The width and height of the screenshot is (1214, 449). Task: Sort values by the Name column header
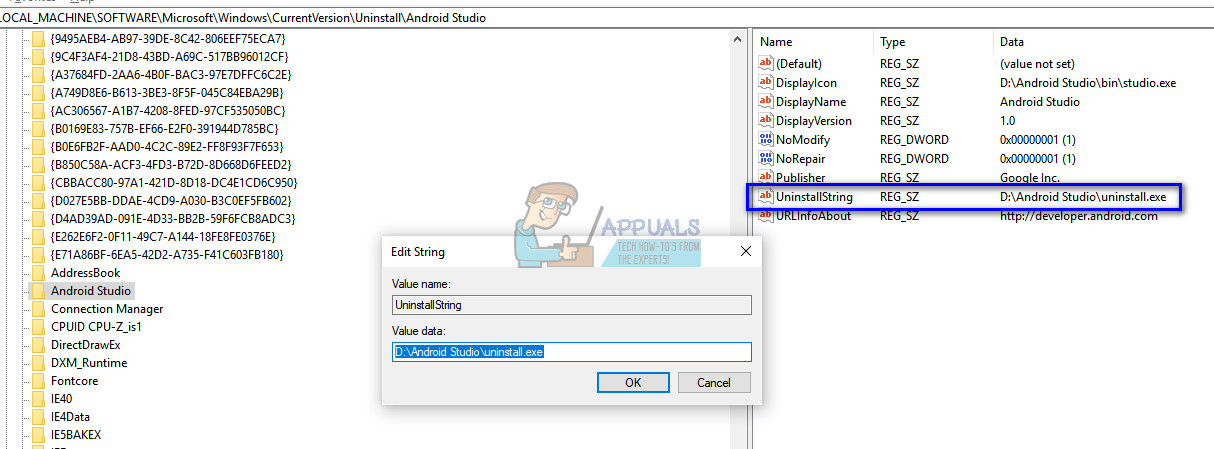[x=814, y=42]
